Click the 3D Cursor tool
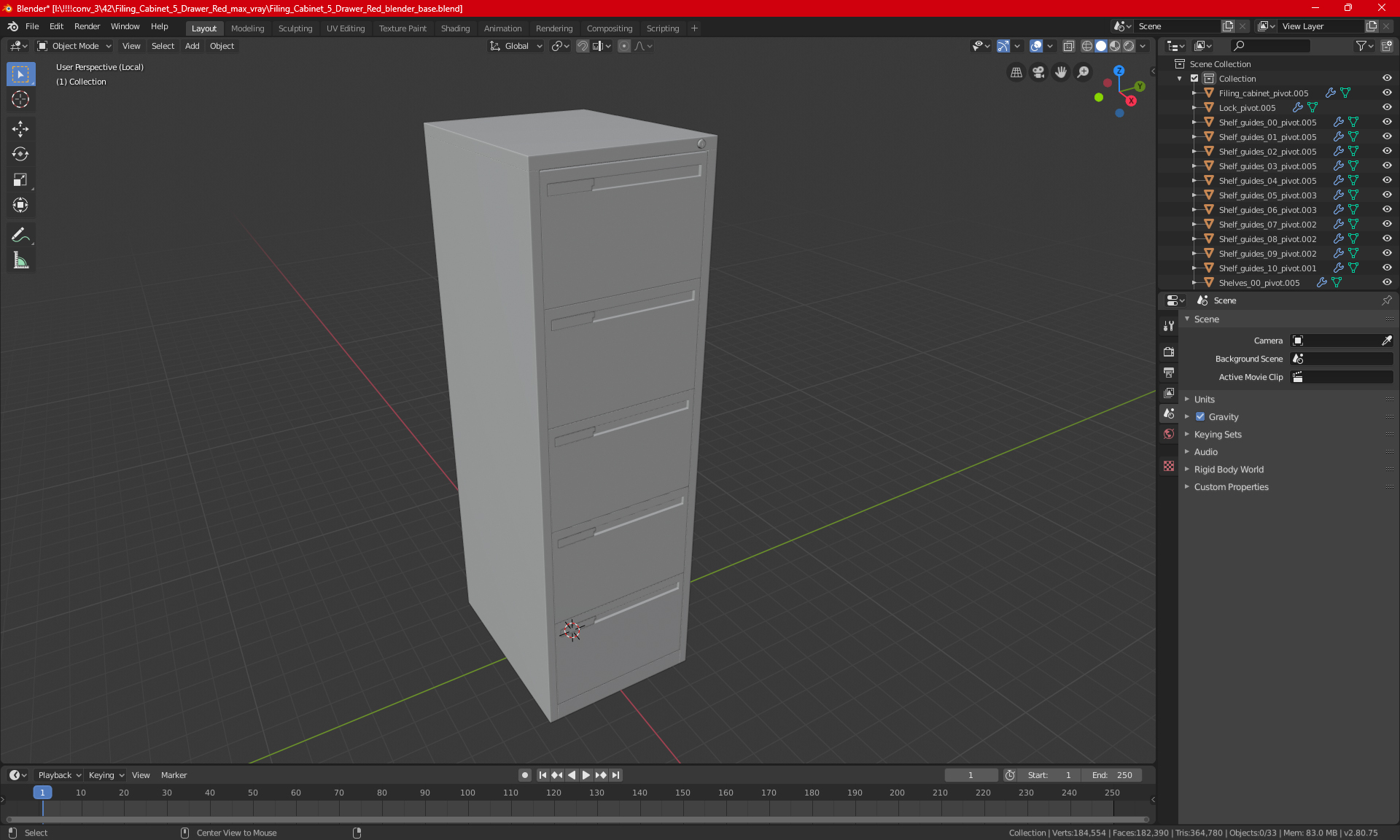Screen dimensions: 1400x840 point(20,99)
